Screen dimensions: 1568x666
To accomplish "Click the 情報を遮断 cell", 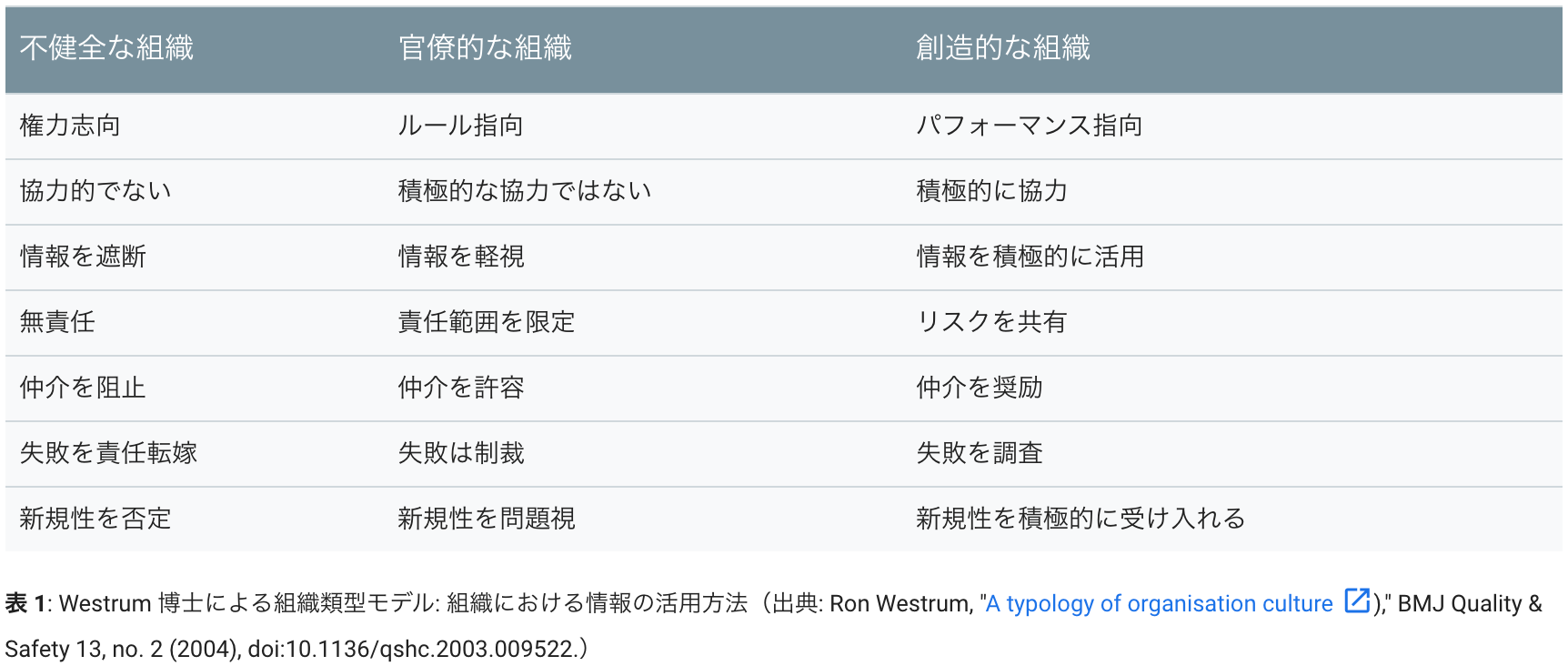I will [195, 257].
